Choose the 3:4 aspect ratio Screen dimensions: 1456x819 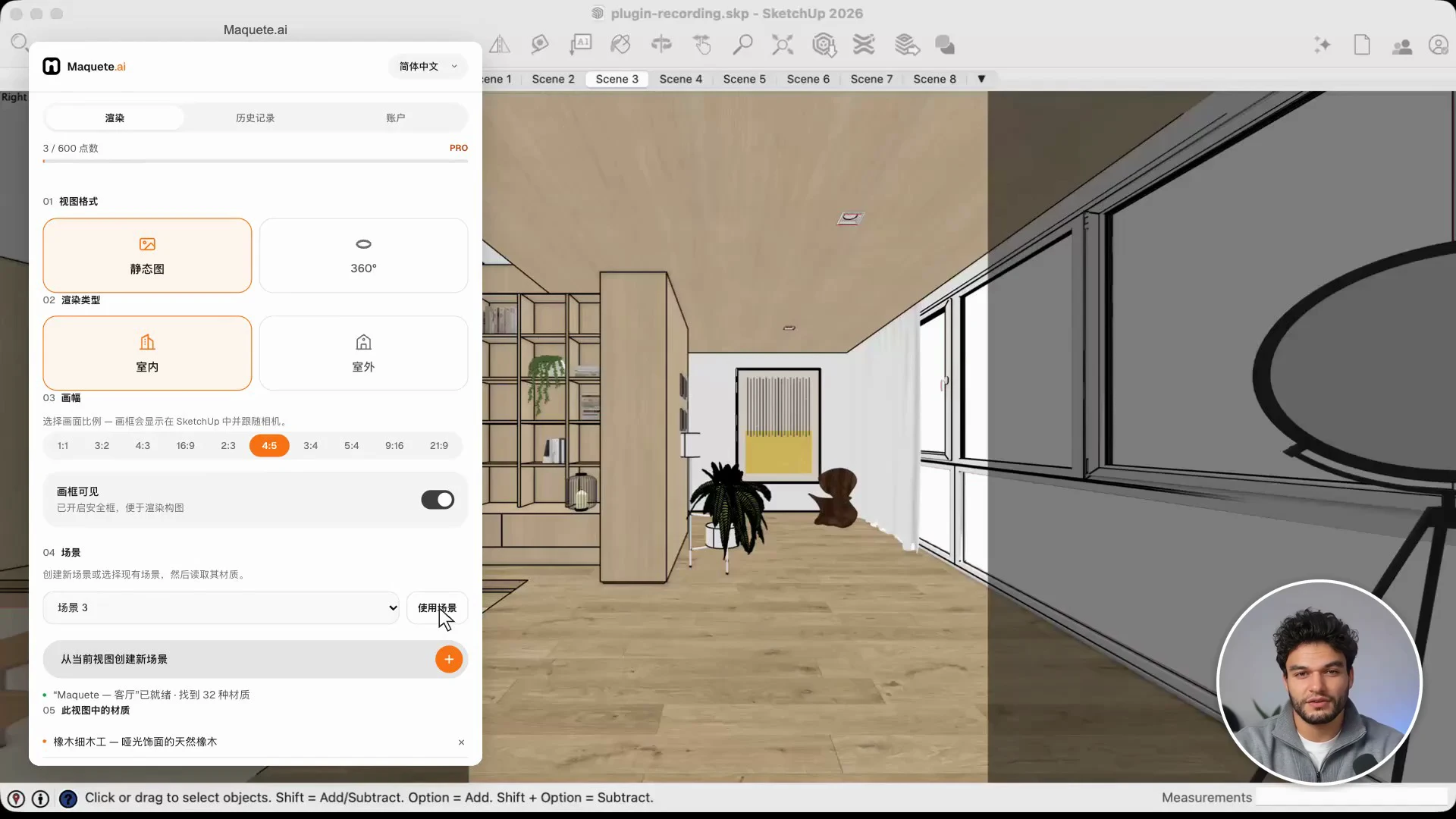311,446
